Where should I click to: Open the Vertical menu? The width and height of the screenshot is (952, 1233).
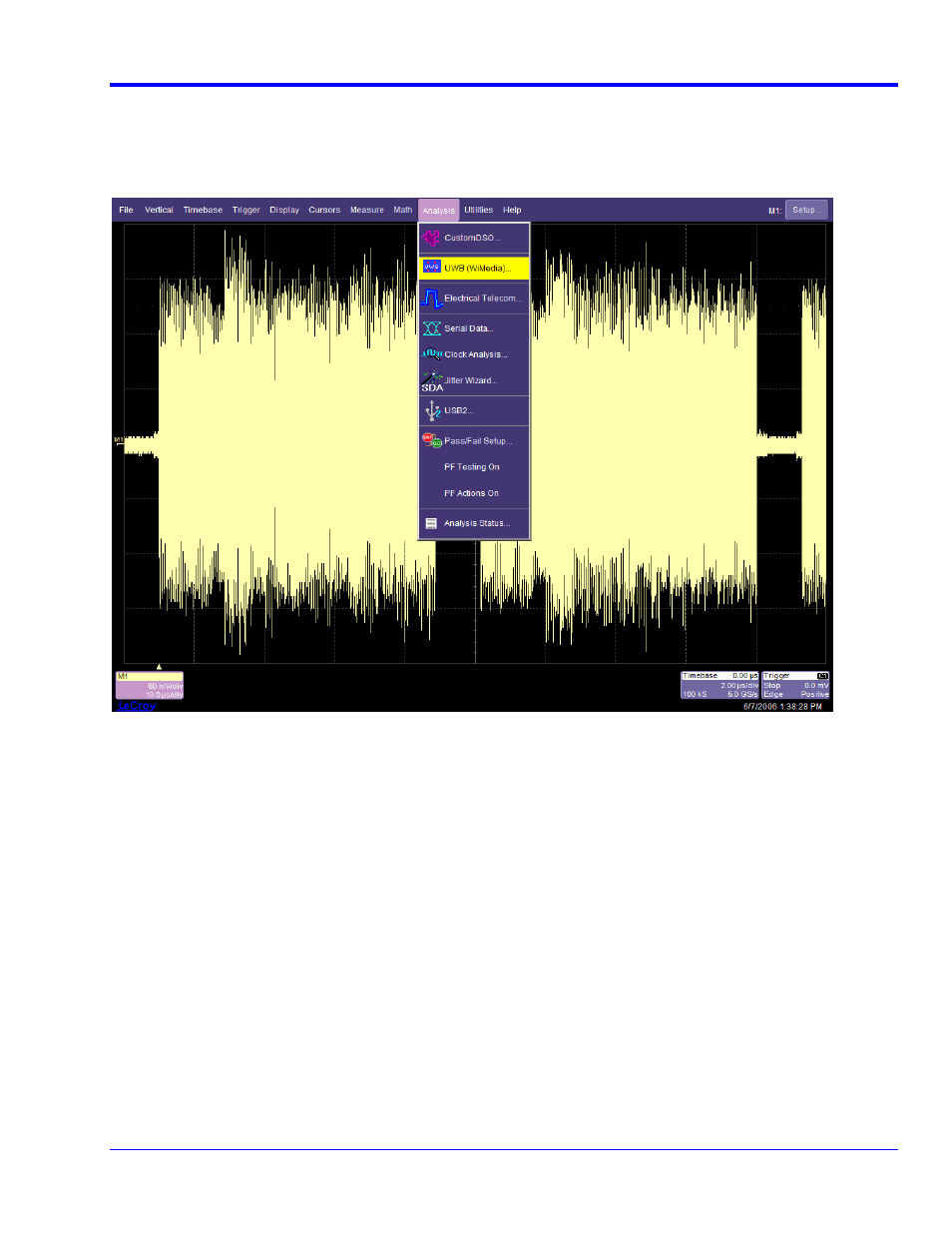(x=159, y=211)
